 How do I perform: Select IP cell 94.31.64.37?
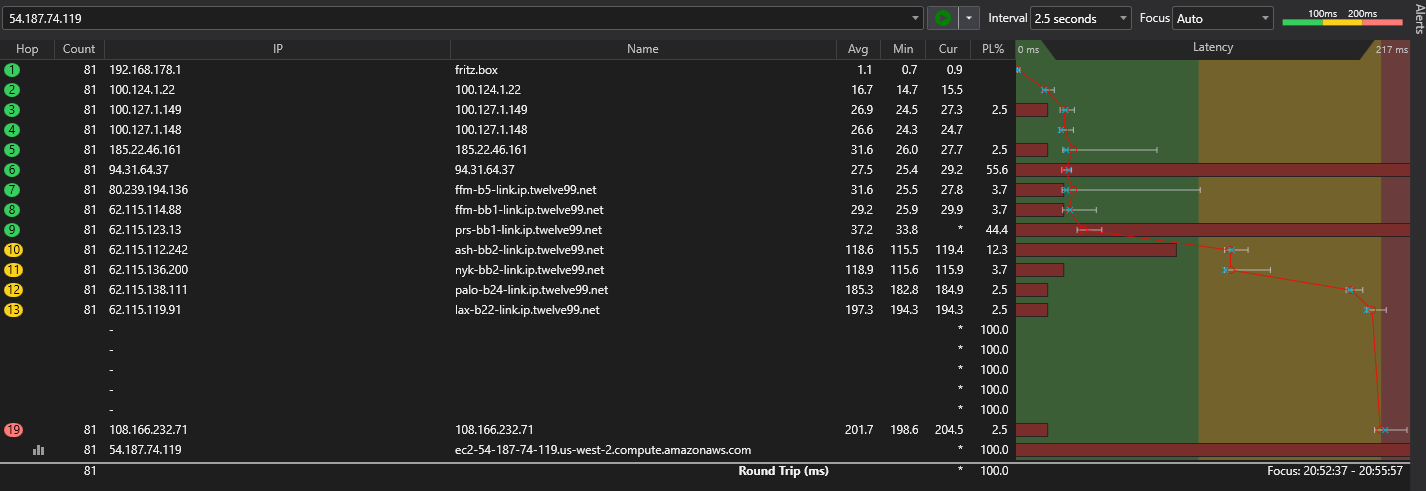tap(139, 170)
